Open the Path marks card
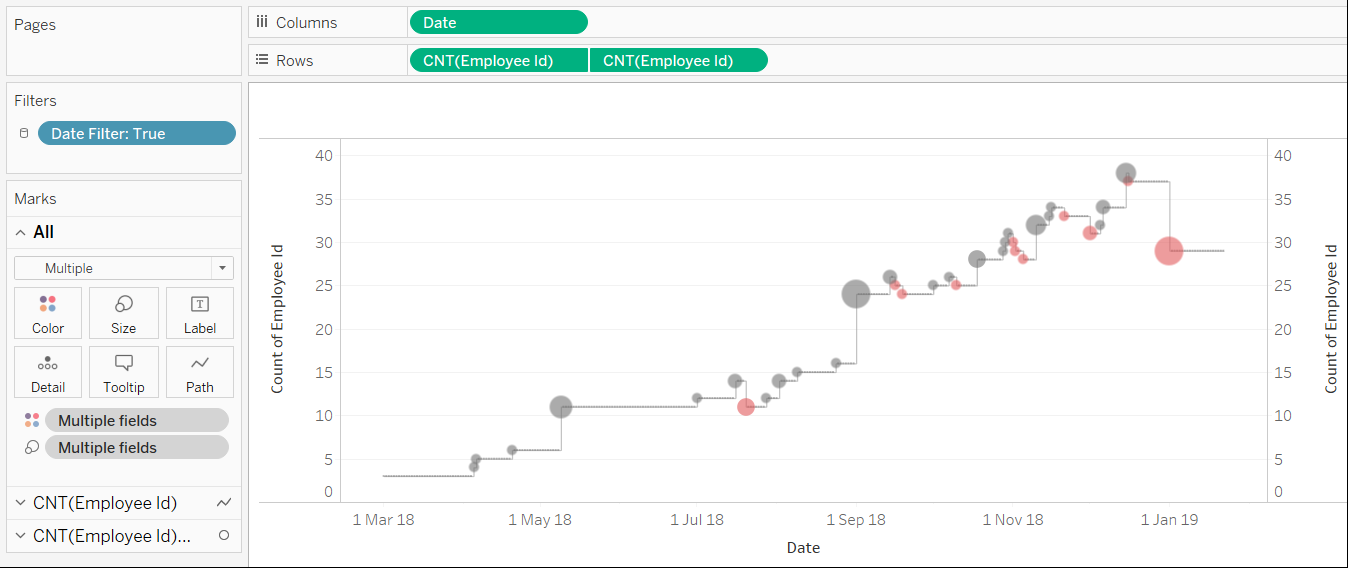 (x=200, y=372)
